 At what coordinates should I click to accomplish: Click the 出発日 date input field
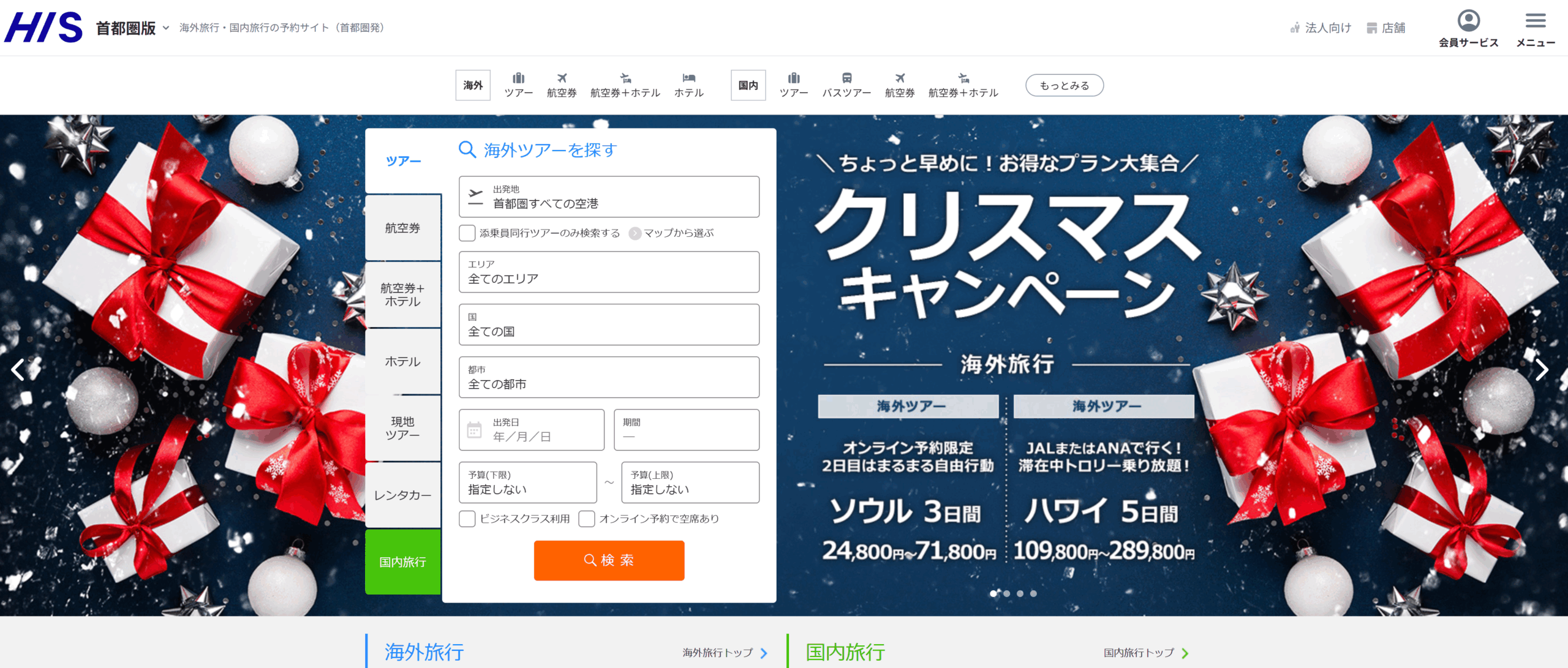point(531,430)
